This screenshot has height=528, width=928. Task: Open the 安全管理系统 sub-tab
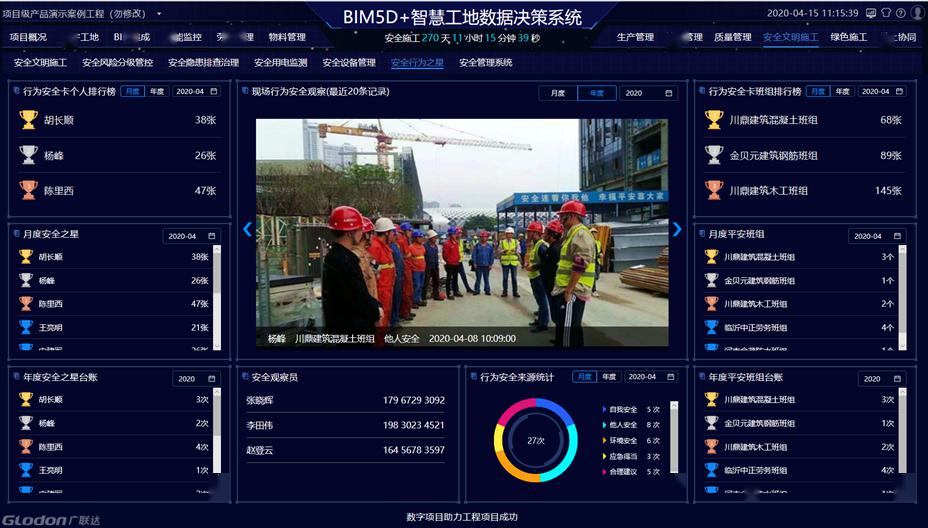click(x=486, y=62)
